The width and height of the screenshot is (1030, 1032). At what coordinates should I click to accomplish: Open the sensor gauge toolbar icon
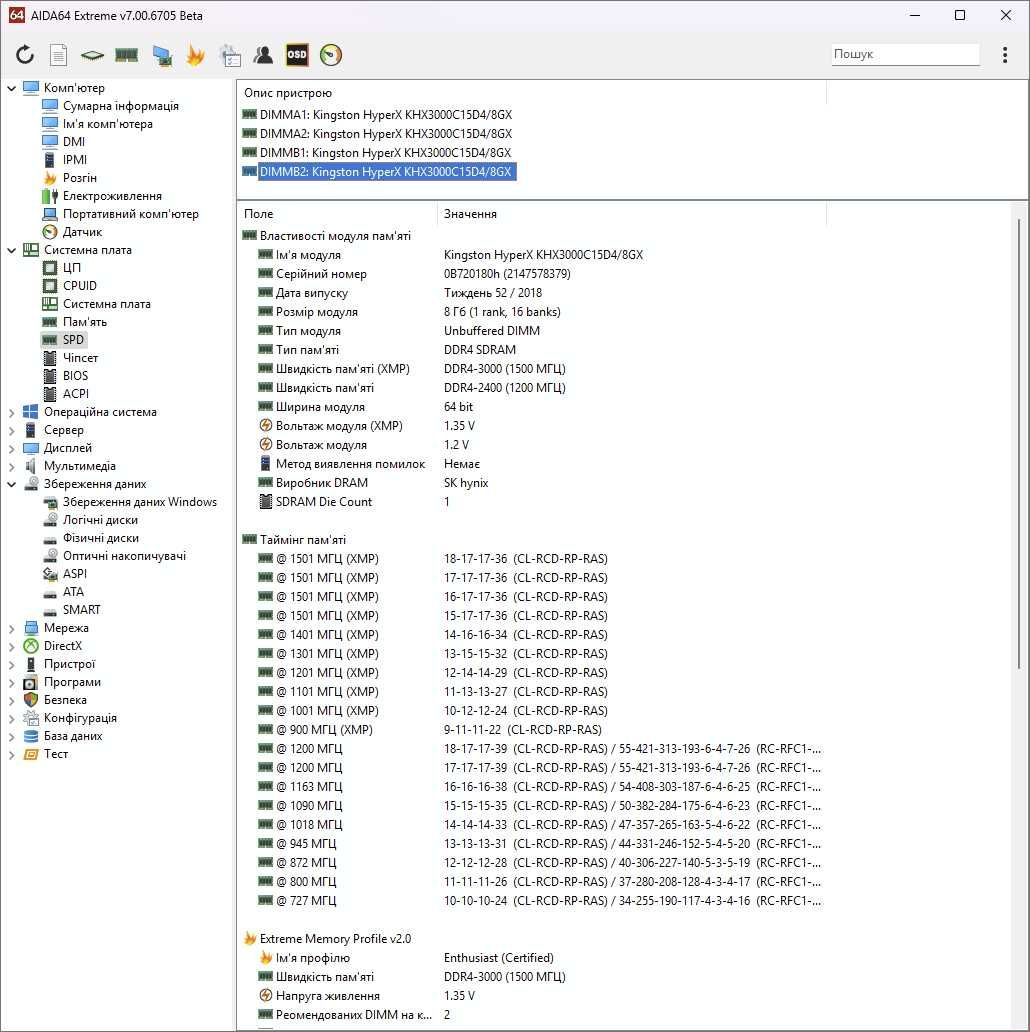click(x=331, y=55)
